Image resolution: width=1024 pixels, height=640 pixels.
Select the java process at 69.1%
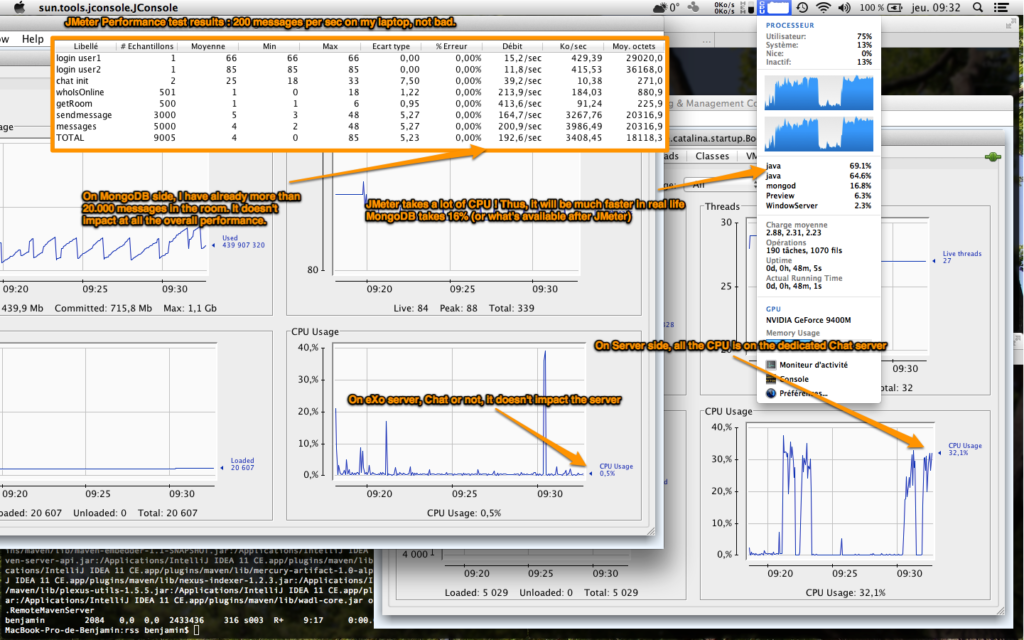818,166
